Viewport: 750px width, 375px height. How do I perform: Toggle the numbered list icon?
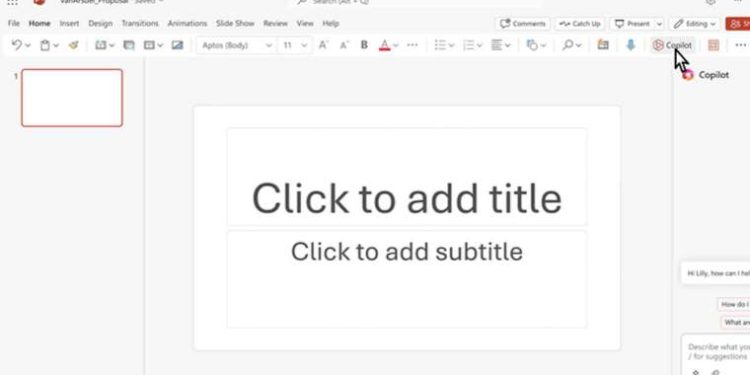pyautogui.click(x=469, y=45)
